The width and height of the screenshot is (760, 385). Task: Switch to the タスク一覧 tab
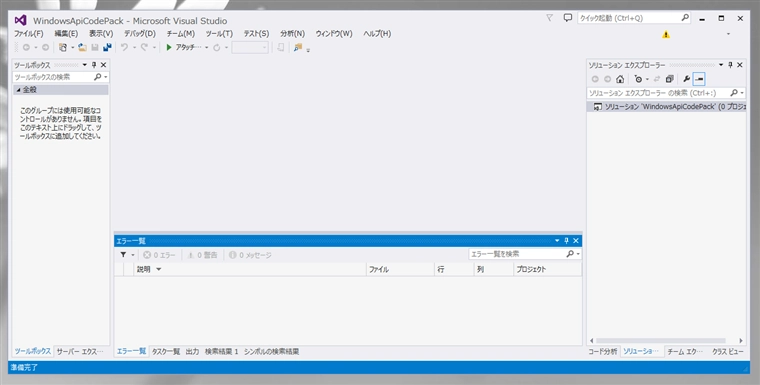click(166, 352)
